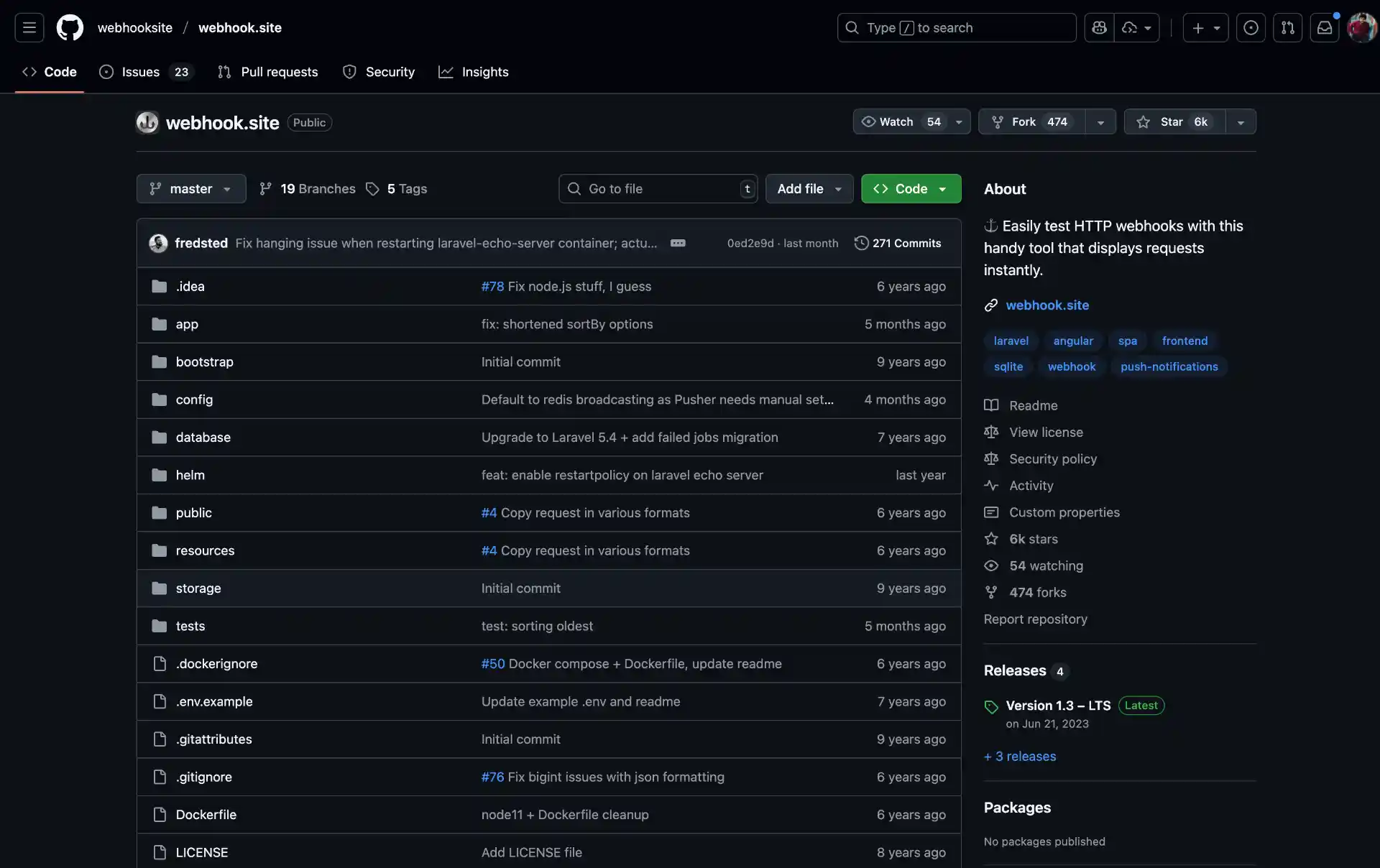The height and width of the screenshot is (868, 1380).
Task: Click the Custom properties icon
Action: click(x=991, y=512)
